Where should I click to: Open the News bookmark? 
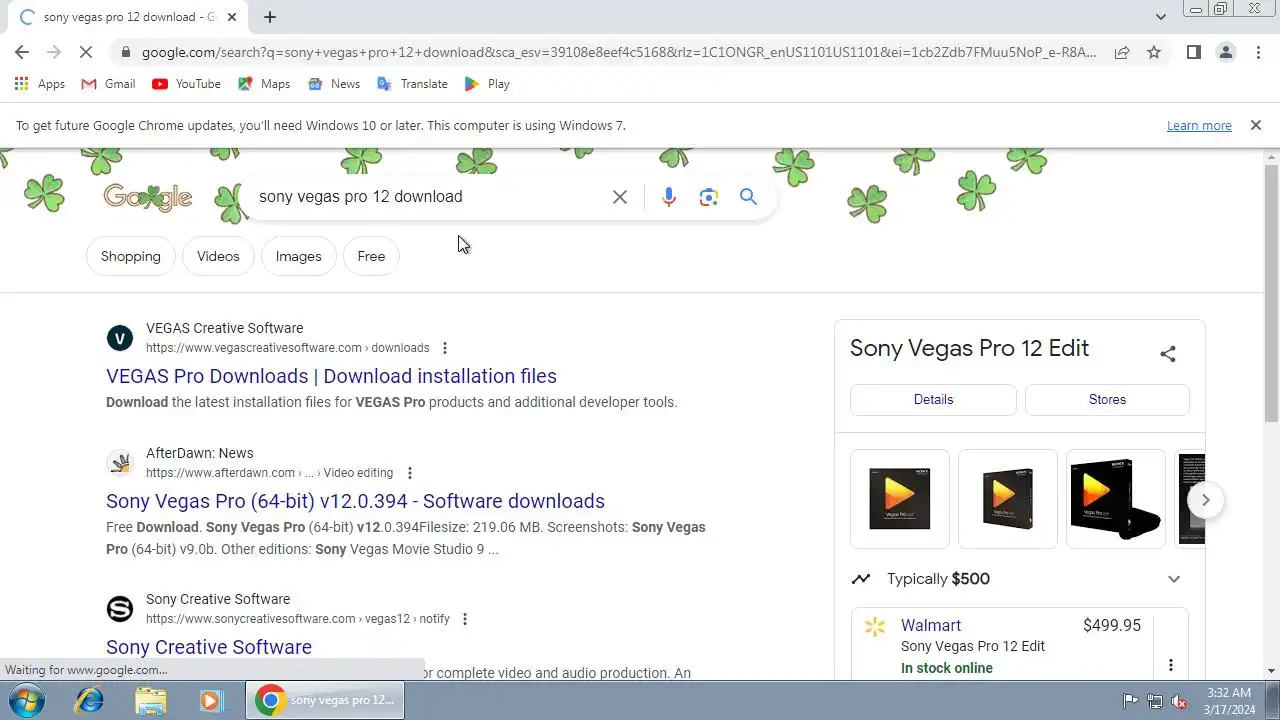[x=334, y=84]
